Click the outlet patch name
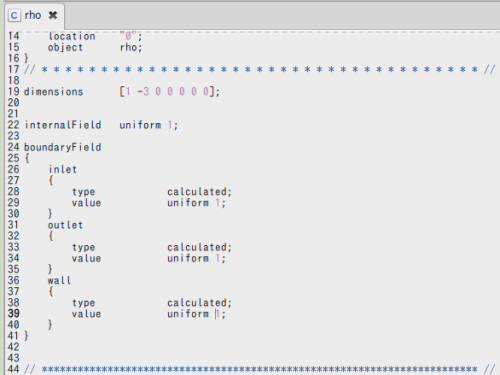 [x=65, y=225]
